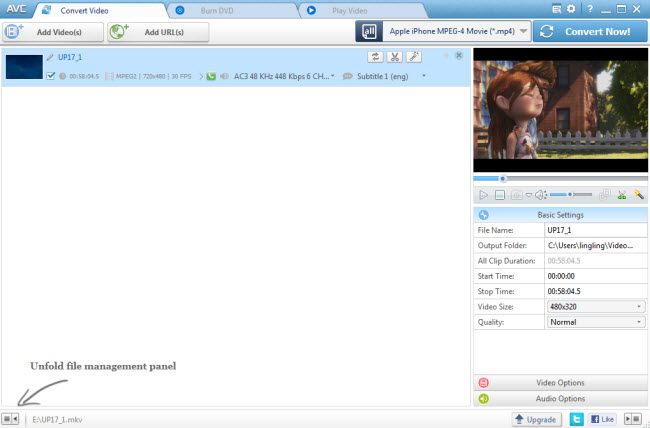The image size is (650, 428).
Task: Click the Output Folder path field
Action: pyautogui.click(x=596, y=246)
